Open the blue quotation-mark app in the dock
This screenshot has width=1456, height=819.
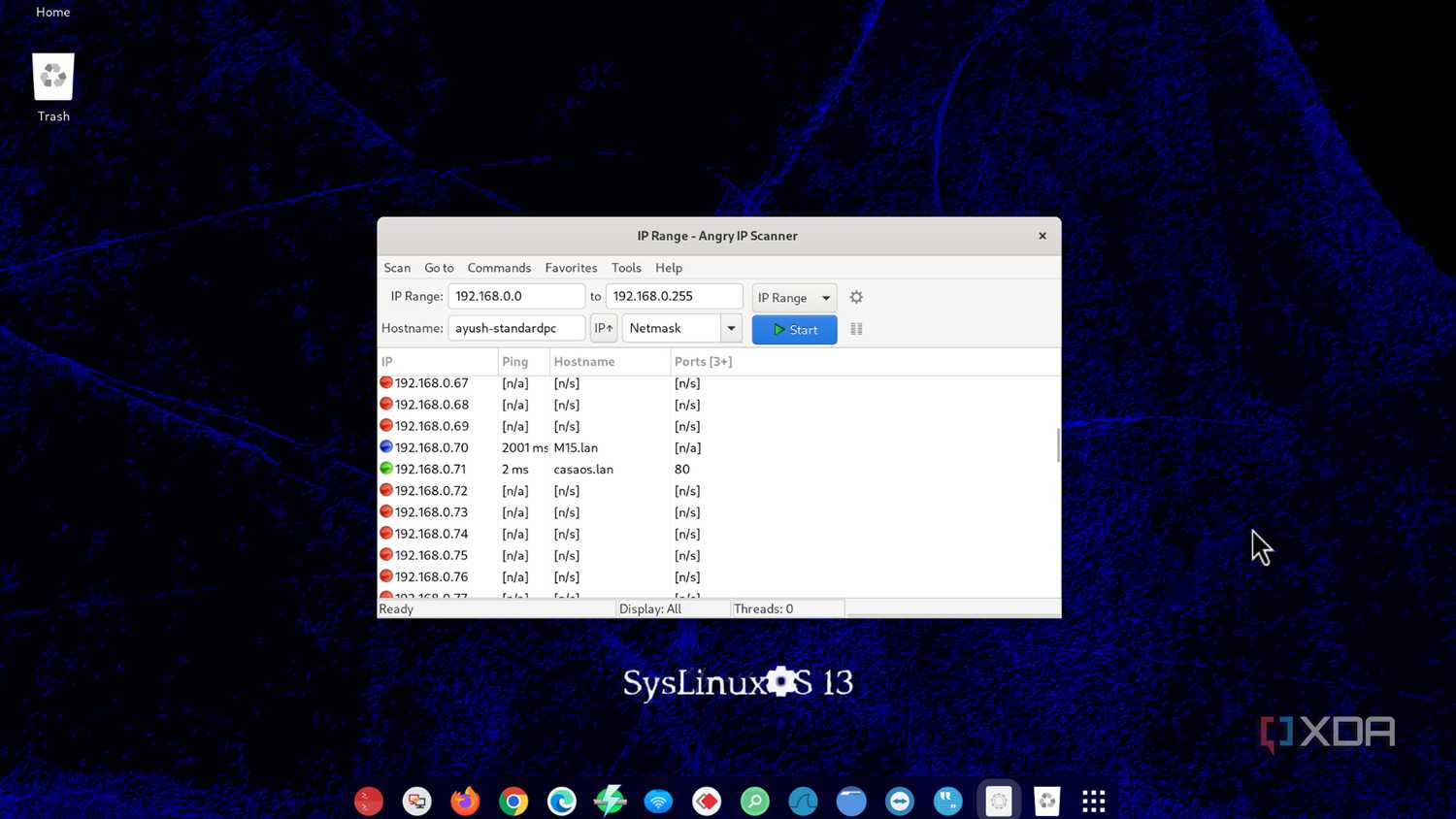(947, 801)
